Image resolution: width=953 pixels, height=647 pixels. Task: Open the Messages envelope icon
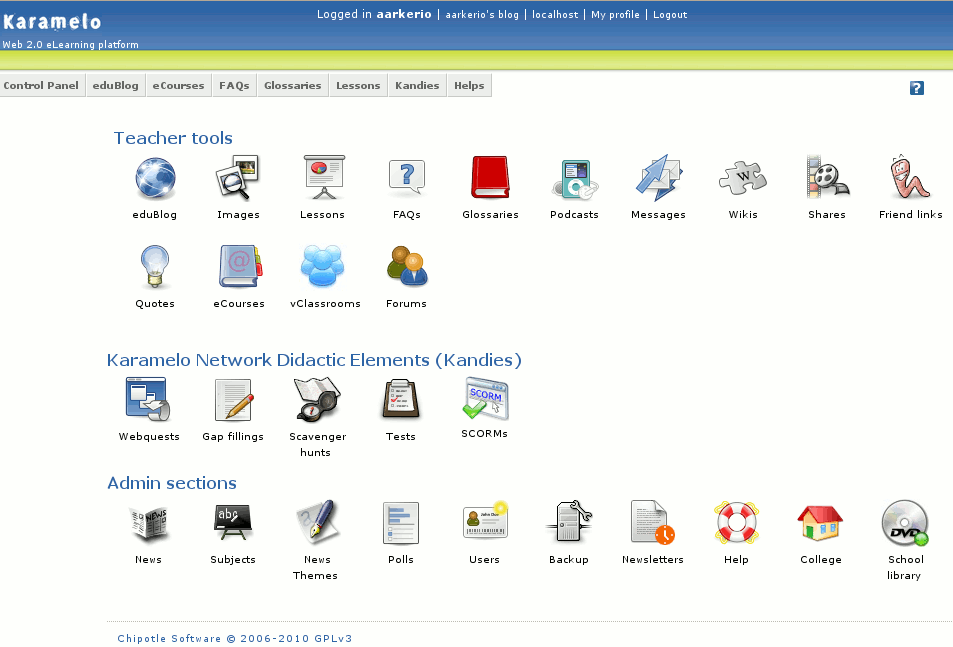[x=659, y=178]
